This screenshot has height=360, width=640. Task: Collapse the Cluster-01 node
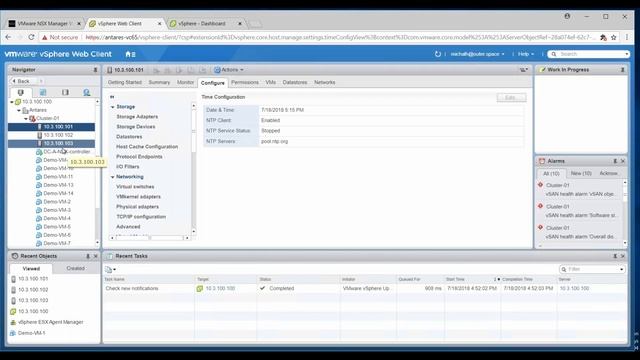click(26, 119)
